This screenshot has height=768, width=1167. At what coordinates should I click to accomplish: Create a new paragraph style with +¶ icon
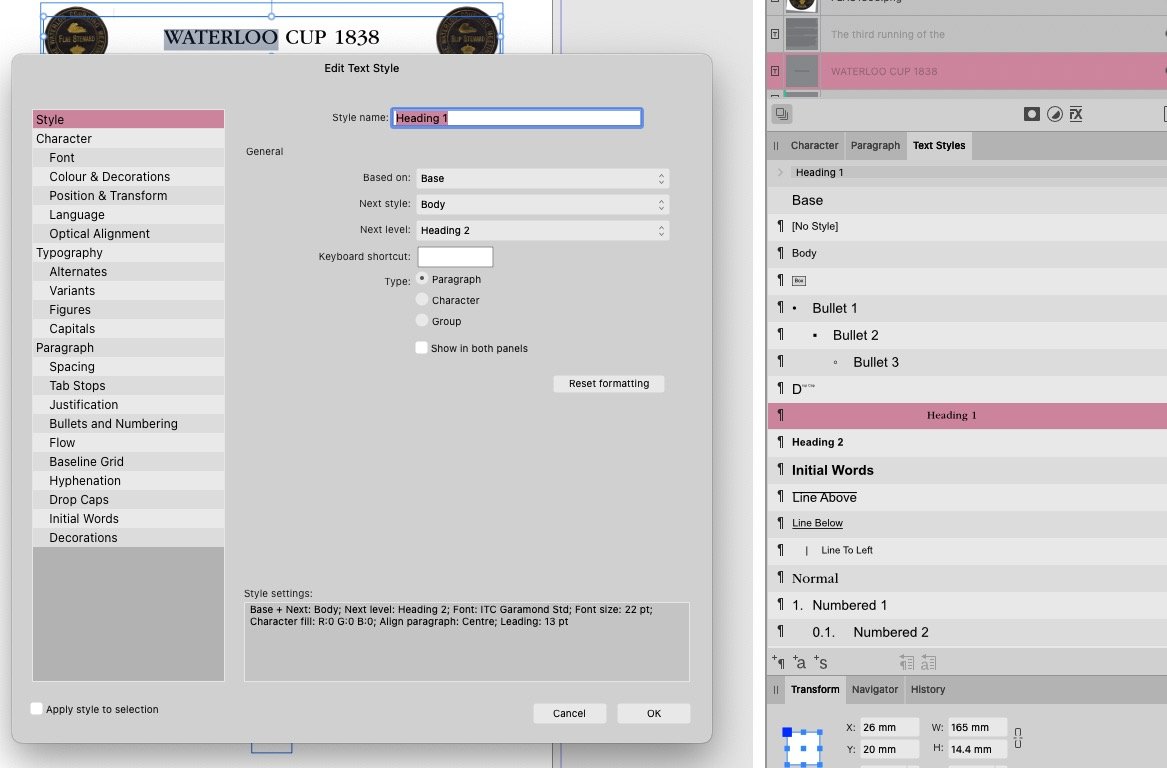pyautogui.click(x=779, y=662)
